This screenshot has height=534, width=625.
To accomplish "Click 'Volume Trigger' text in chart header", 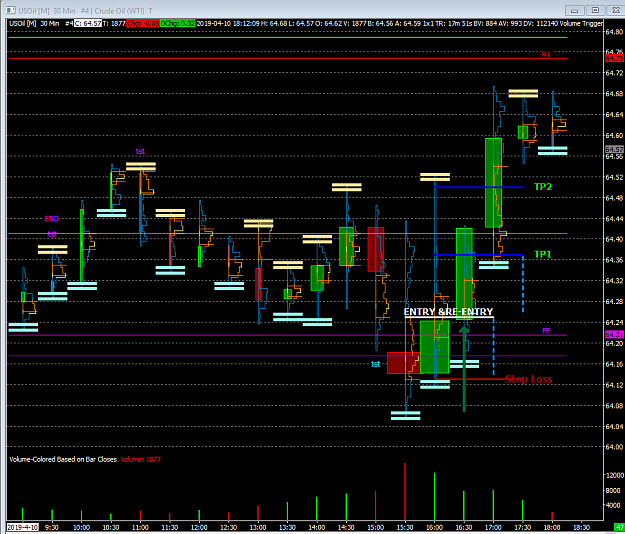I will 581,24.
